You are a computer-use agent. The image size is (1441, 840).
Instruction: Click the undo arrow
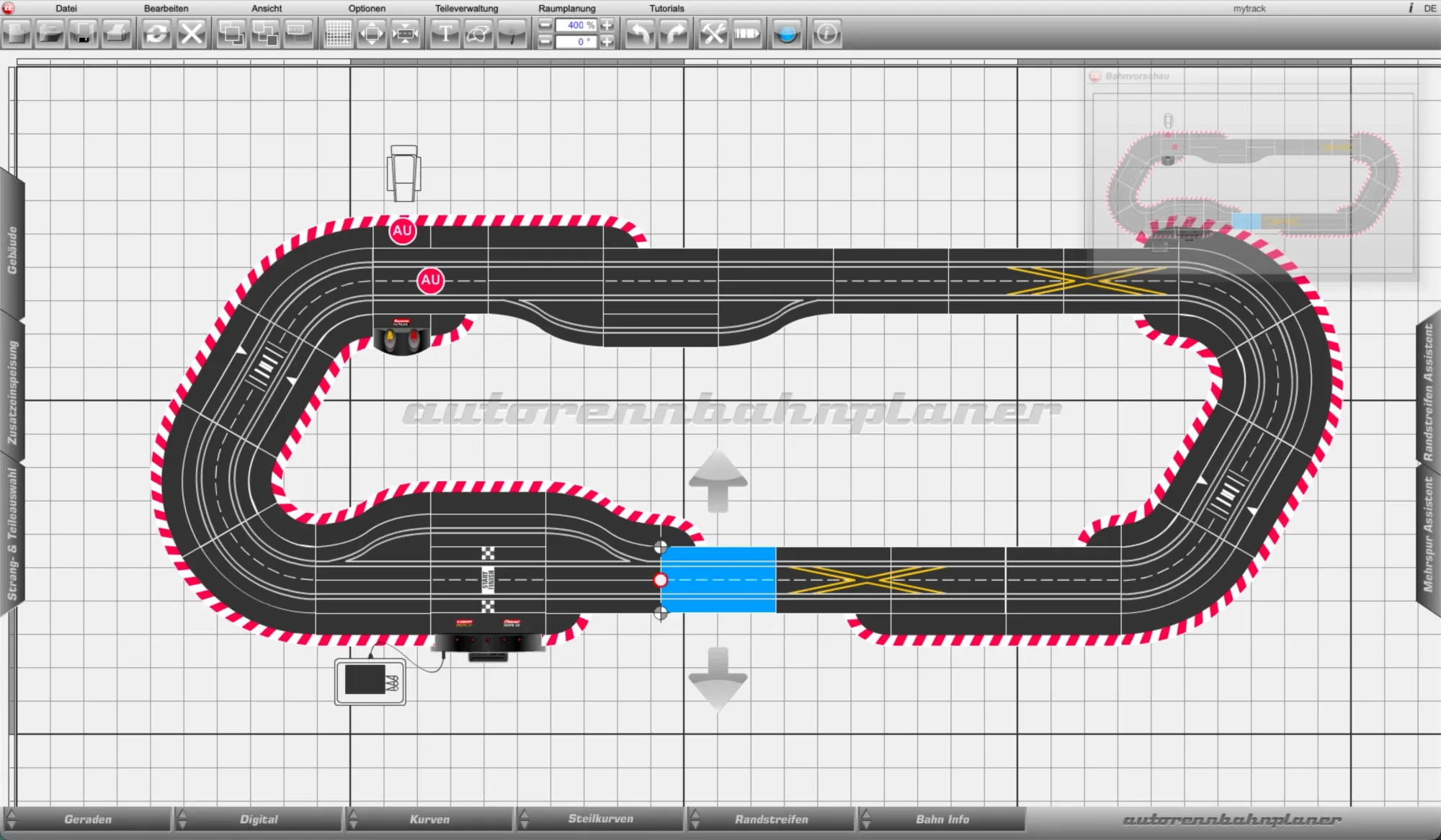coord(640,34)
